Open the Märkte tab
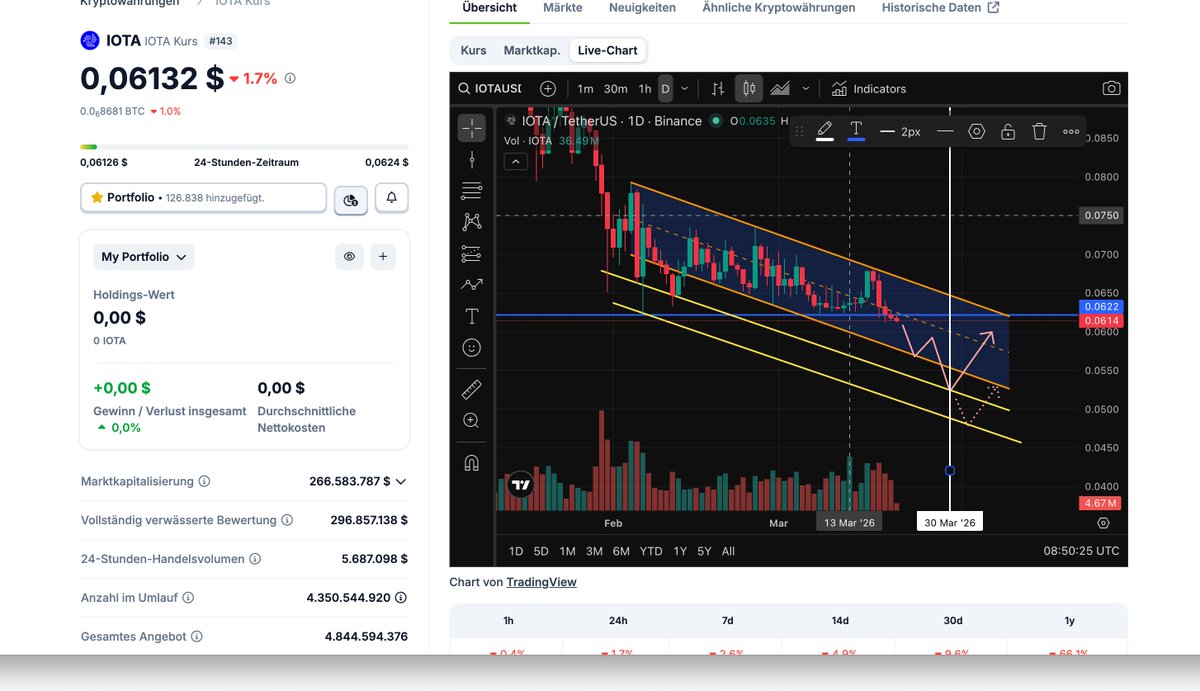The height and width of the screenshot is (691, 1200). click(563, 8)
